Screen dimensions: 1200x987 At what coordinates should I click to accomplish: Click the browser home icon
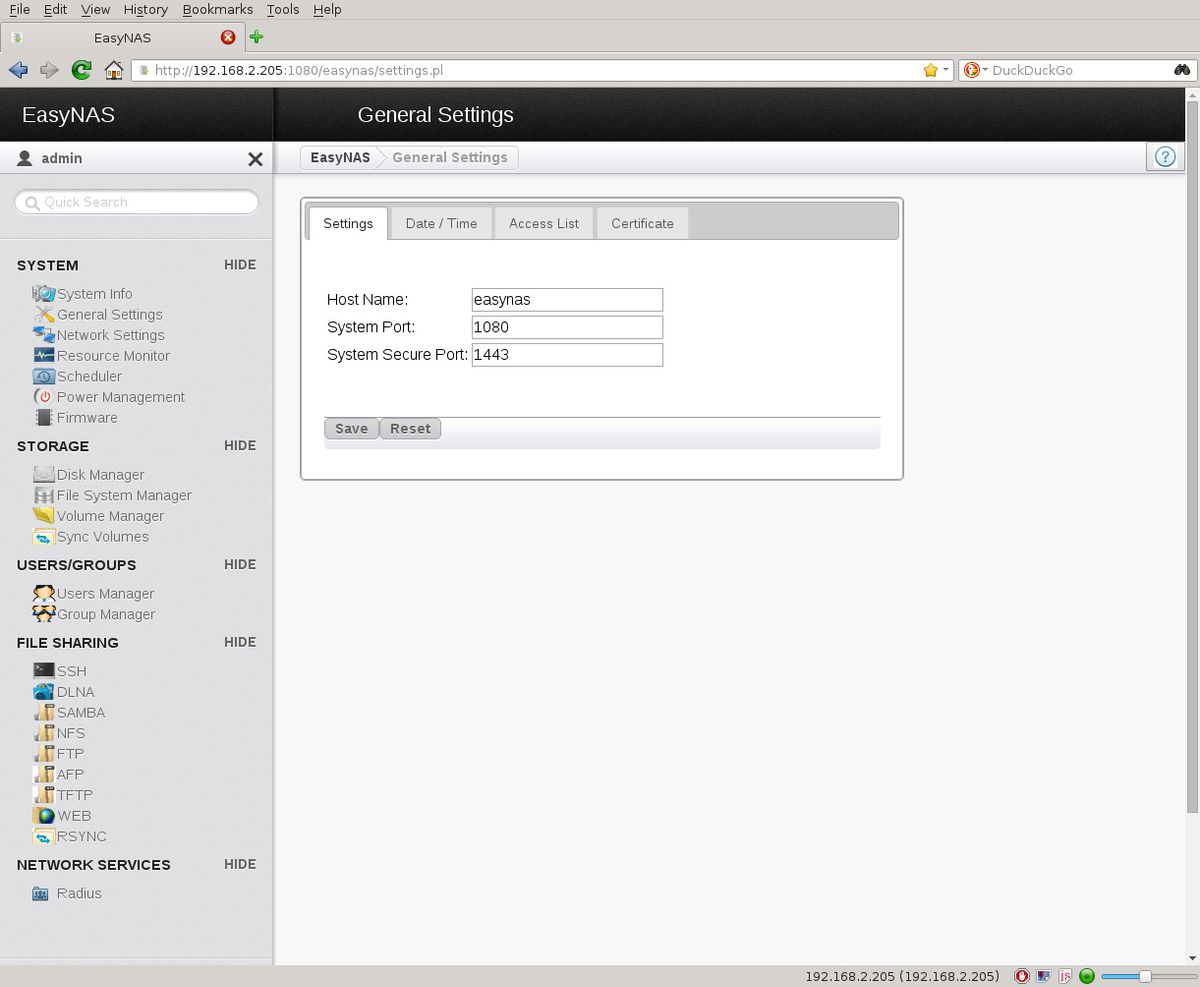(x=114, y=70)
